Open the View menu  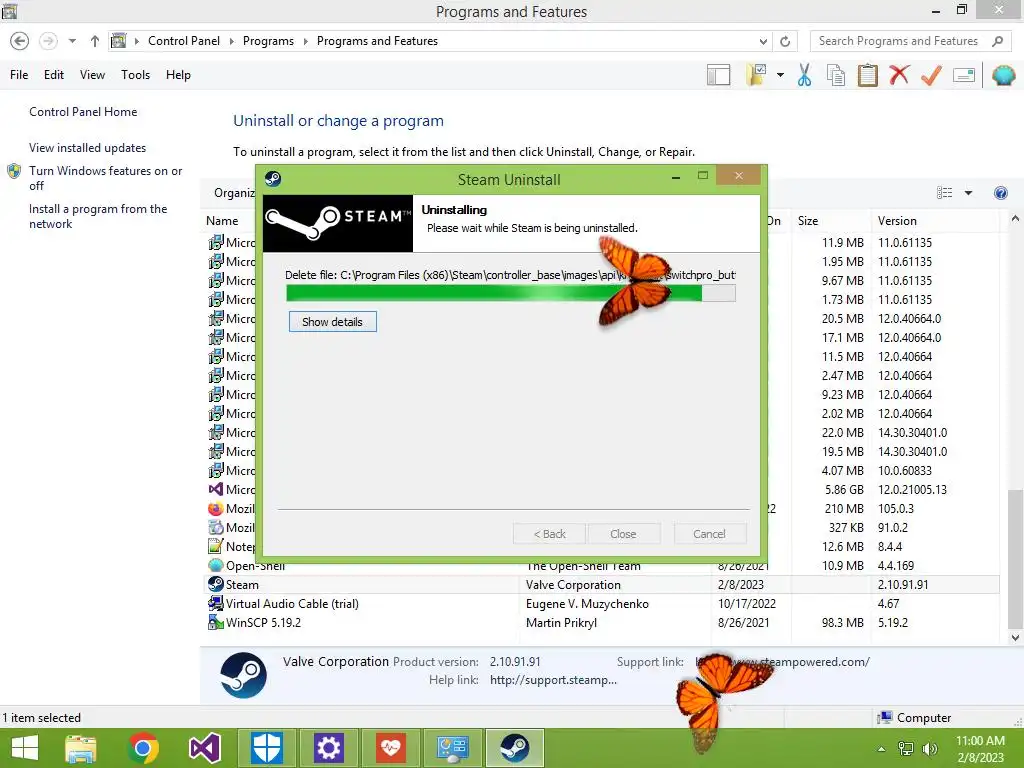(x=92, y=75)
